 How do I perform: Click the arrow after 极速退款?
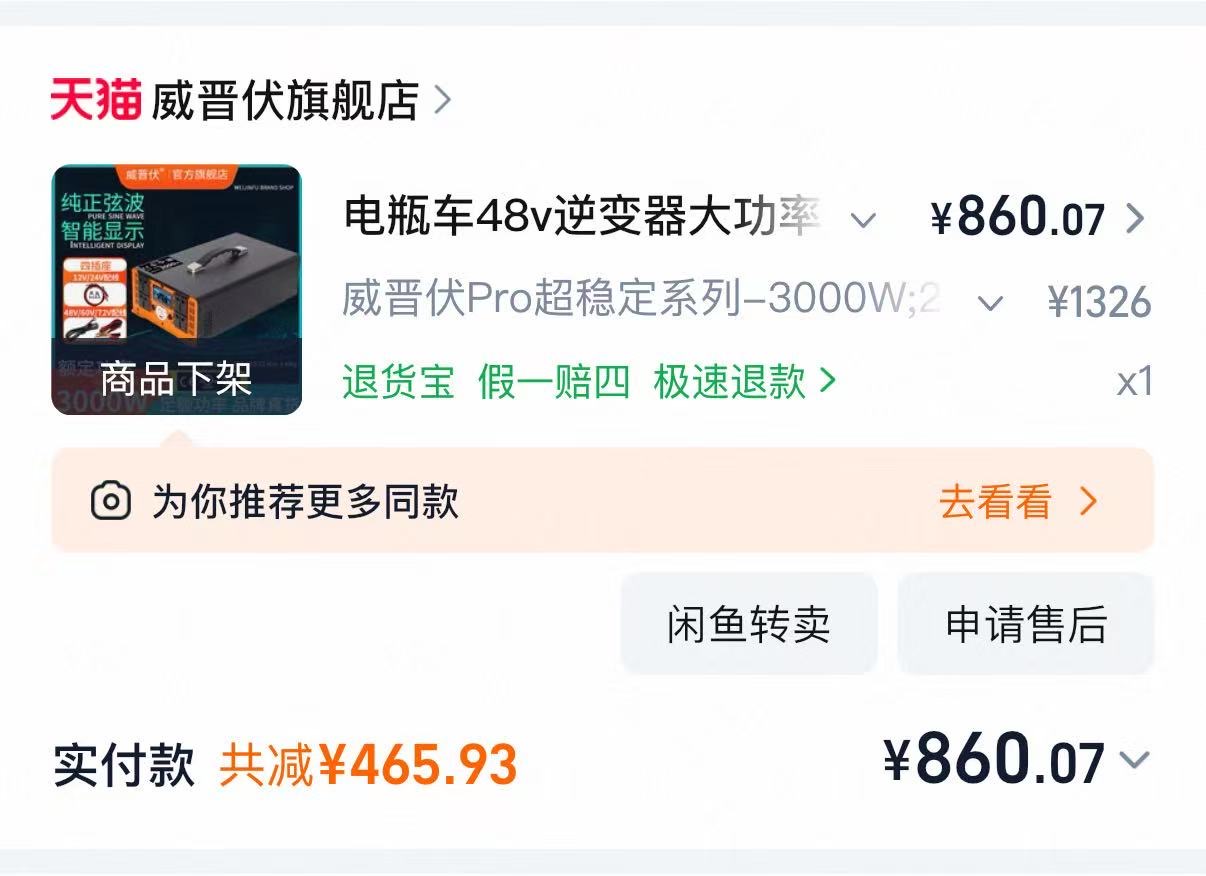click(x=827, y=380)
